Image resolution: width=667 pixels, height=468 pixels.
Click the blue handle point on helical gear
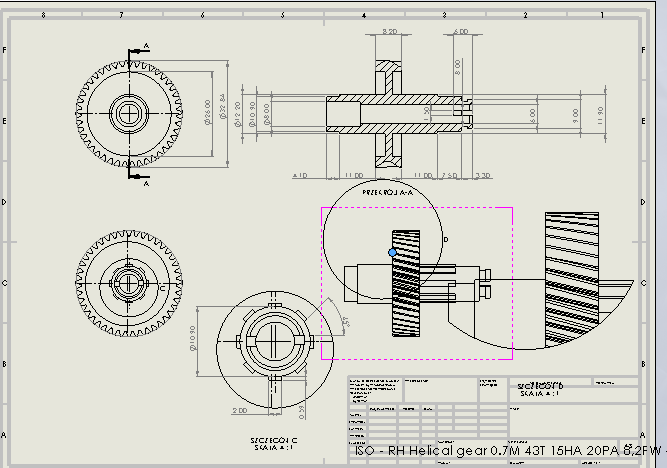[393, 252]
